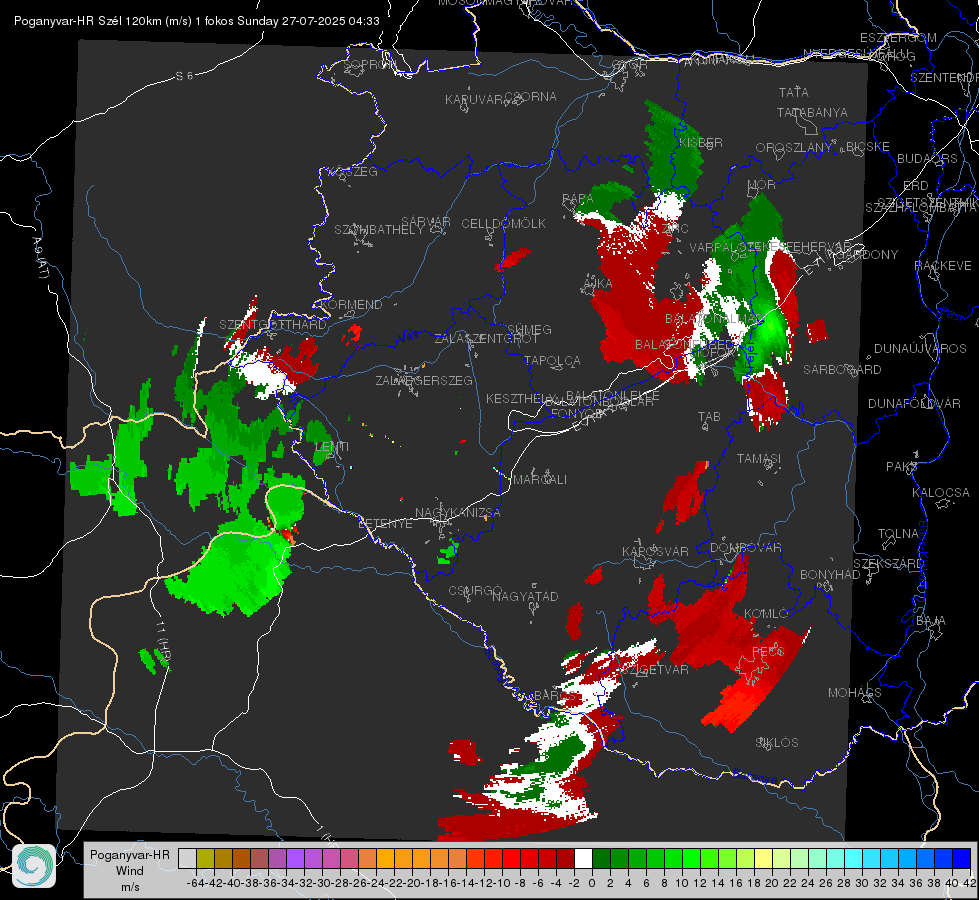Click the ZALASZENTGRÓT city label
Screen dimensions: 979x900
click(x=486, y=339)
